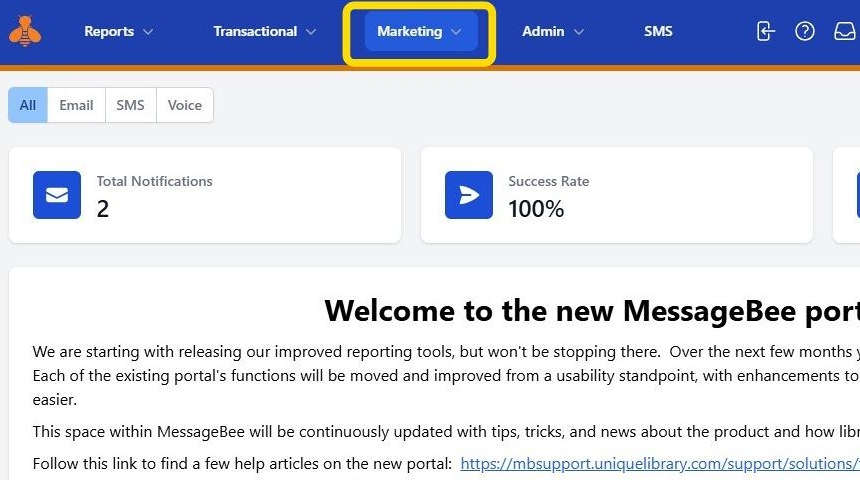This screenshot has width=860, height=480.
Task: Open the Transactional dropdown menu
Action: (x=264, y=31)
